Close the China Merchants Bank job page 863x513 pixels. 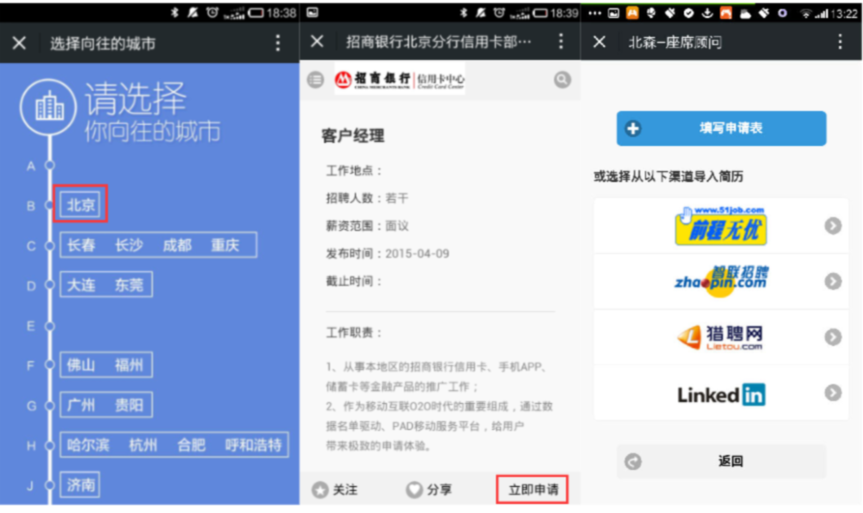(317, 41)
